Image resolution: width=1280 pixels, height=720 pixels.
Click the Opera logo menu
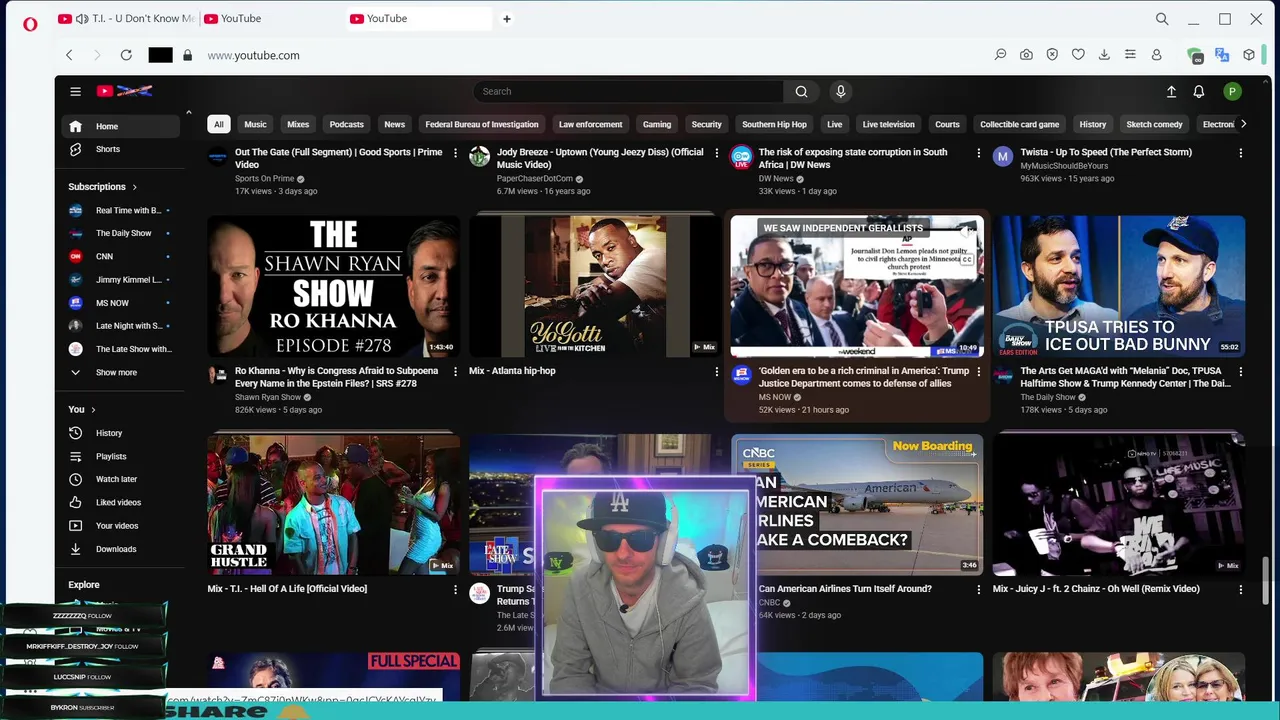coord(30,24)
